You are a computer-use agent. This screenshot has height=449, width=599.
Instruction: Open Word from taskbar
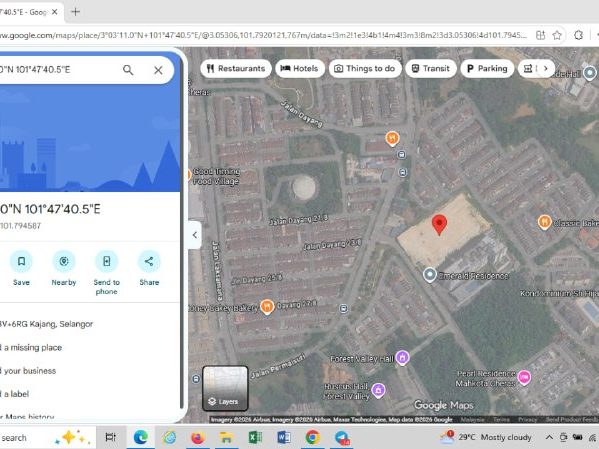coord(283,437)
